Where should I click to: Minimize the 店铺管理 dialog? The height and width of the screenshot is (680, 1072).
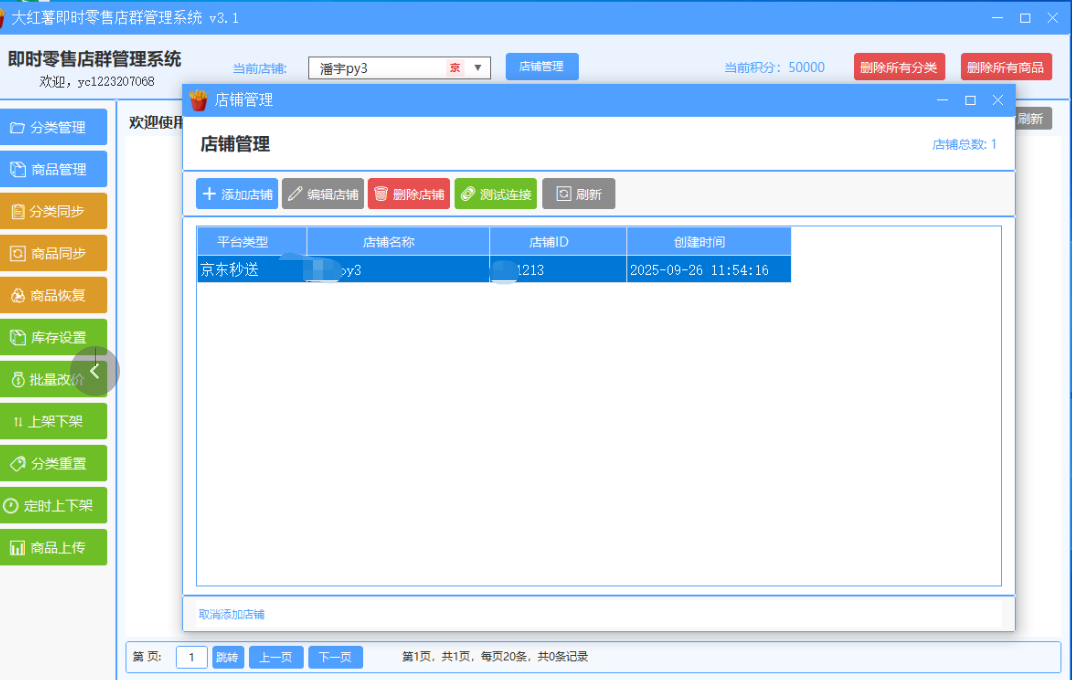pyautogui.click(x=943, y=100)
